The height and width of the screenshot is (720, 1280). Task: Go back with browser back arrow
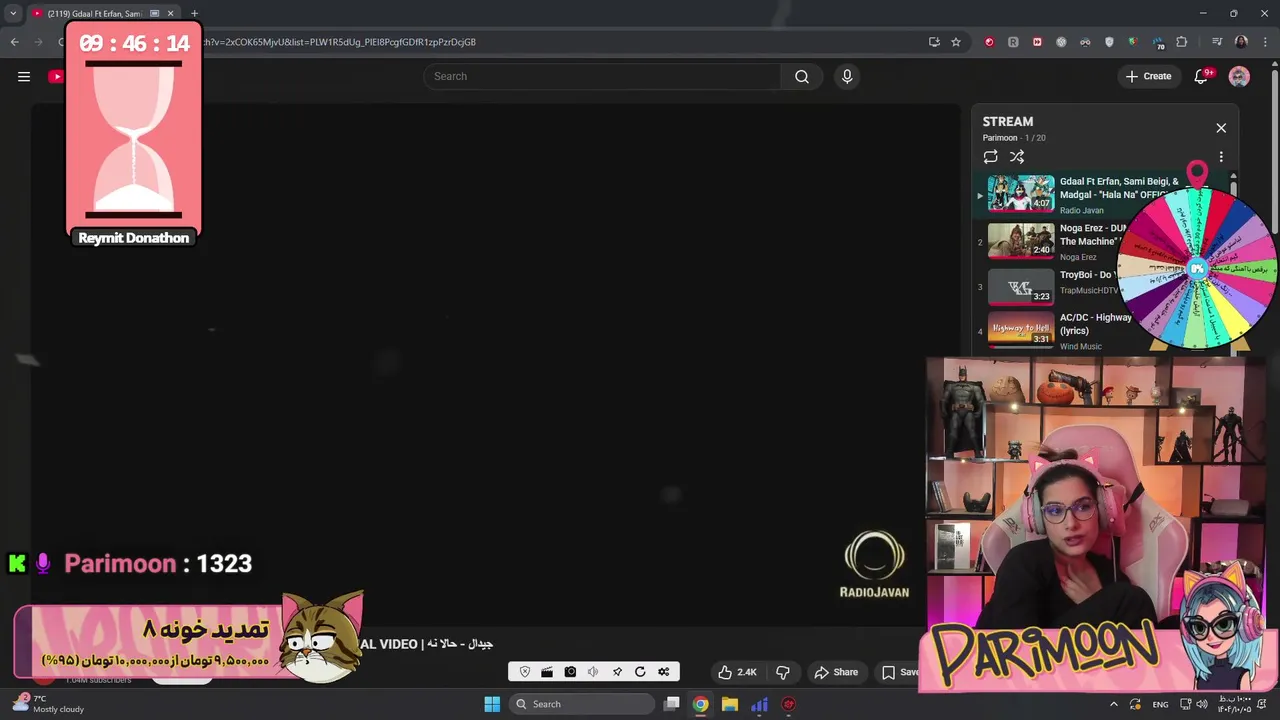(x=14, y=42)
